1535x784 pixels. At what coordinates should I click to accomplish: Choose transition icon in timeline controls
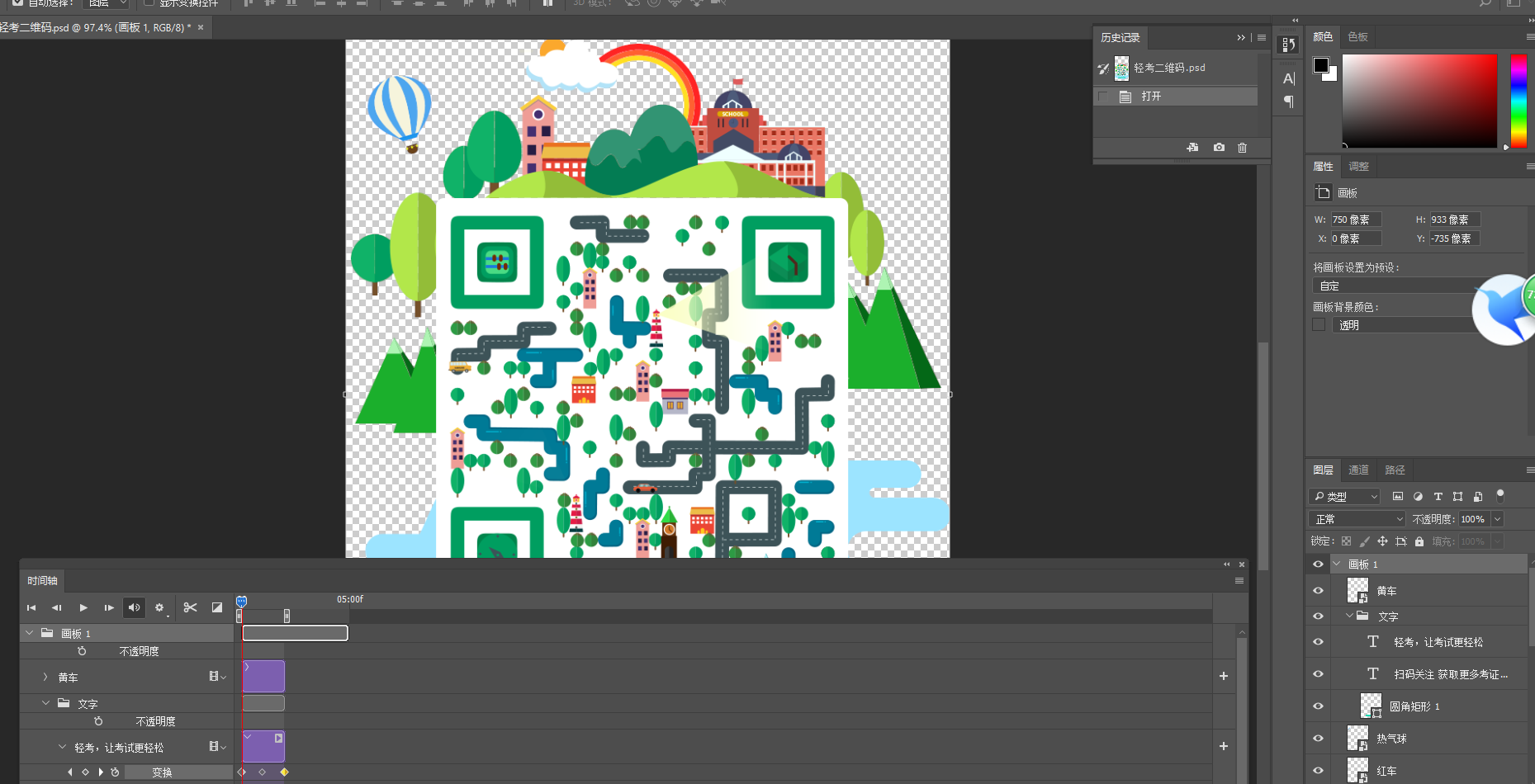point(217,607)
